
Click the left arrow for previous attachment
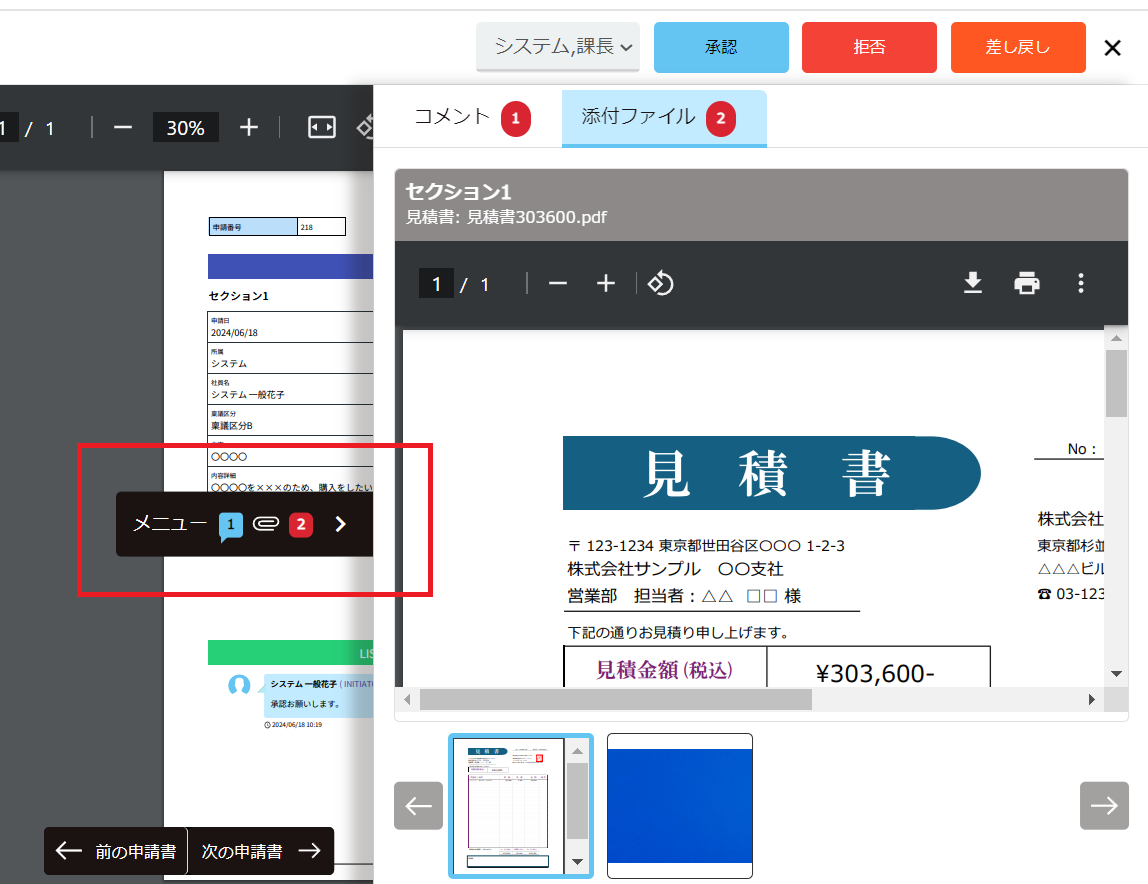(x=418, y=806)
